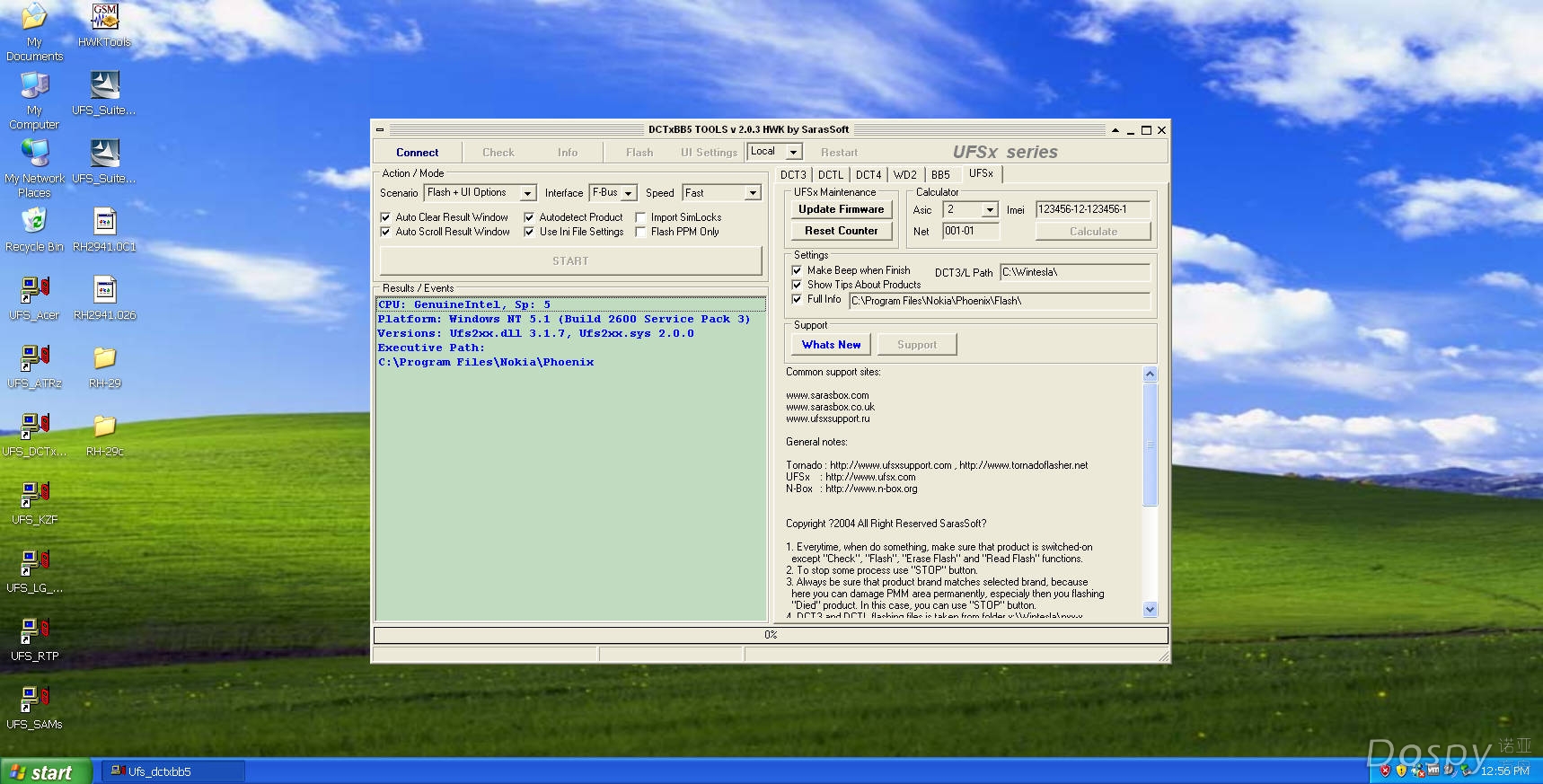1543x784 pixels.
Task: Click Ufs_dctxbb5 taskbar button
Action: (173, 771)
